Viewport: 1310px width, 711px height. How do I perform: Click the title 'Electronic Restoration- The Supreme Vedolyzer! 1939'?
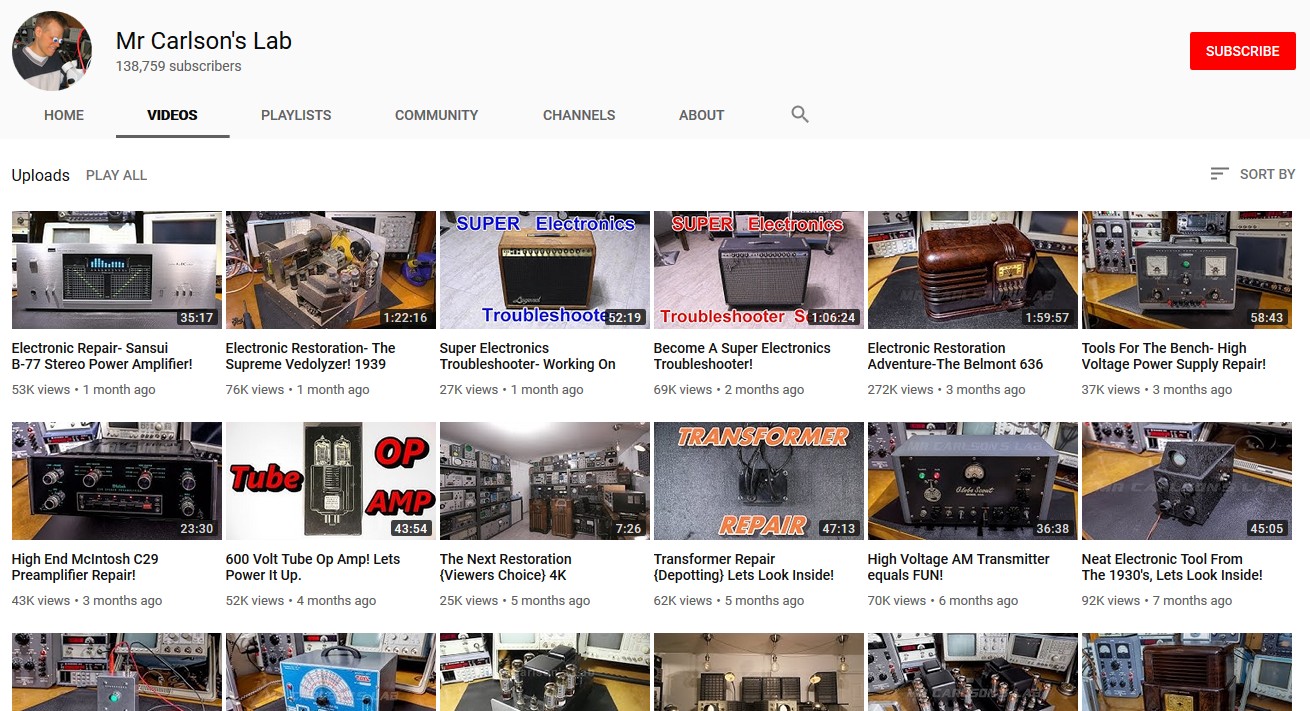[x=311, y=356]
